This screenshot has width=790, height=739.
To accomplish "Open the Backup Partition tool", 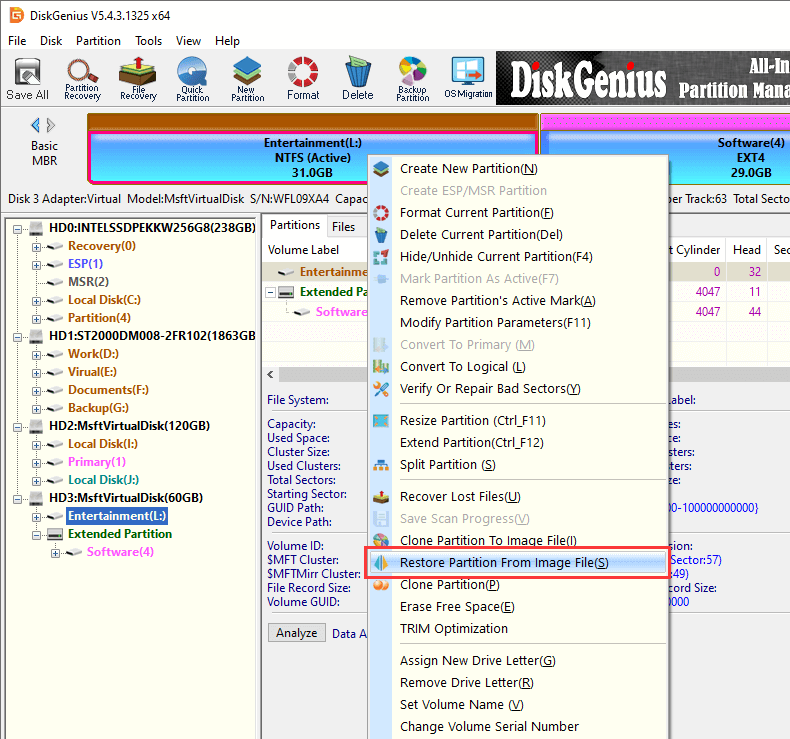I will (x=412, y=79).
